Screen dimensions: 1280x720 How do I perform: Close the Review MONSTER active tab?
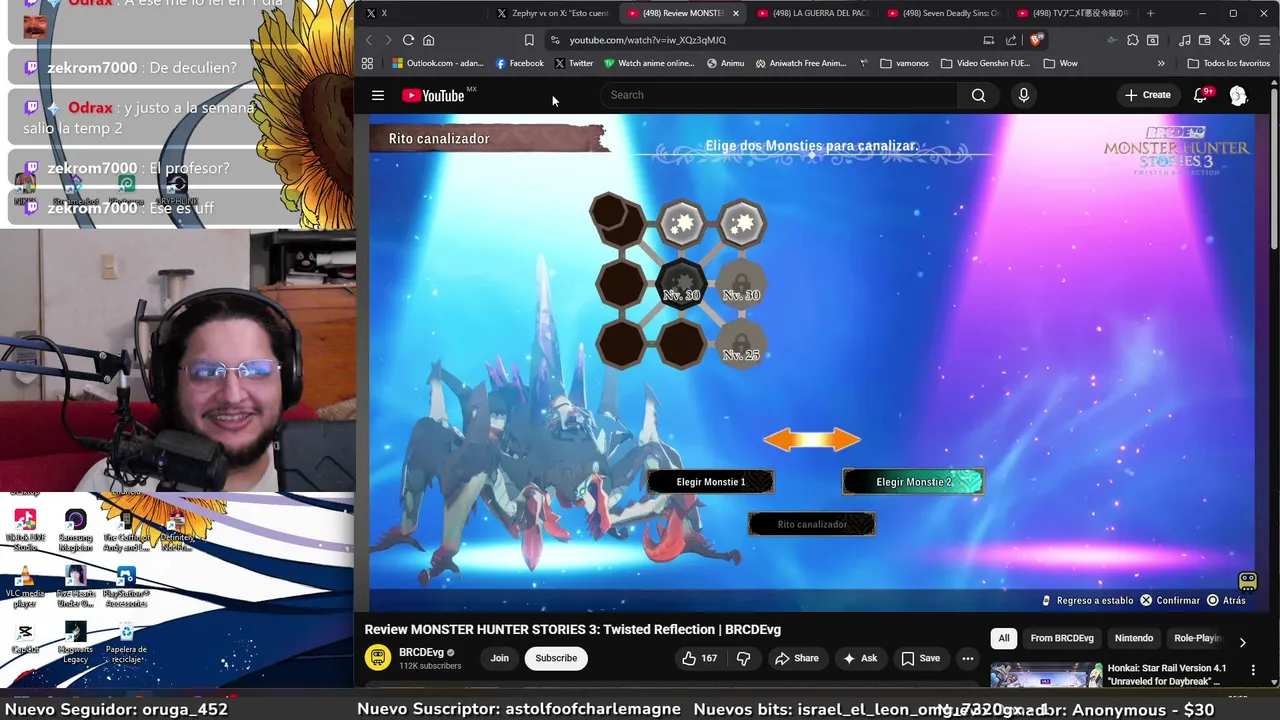736,13
